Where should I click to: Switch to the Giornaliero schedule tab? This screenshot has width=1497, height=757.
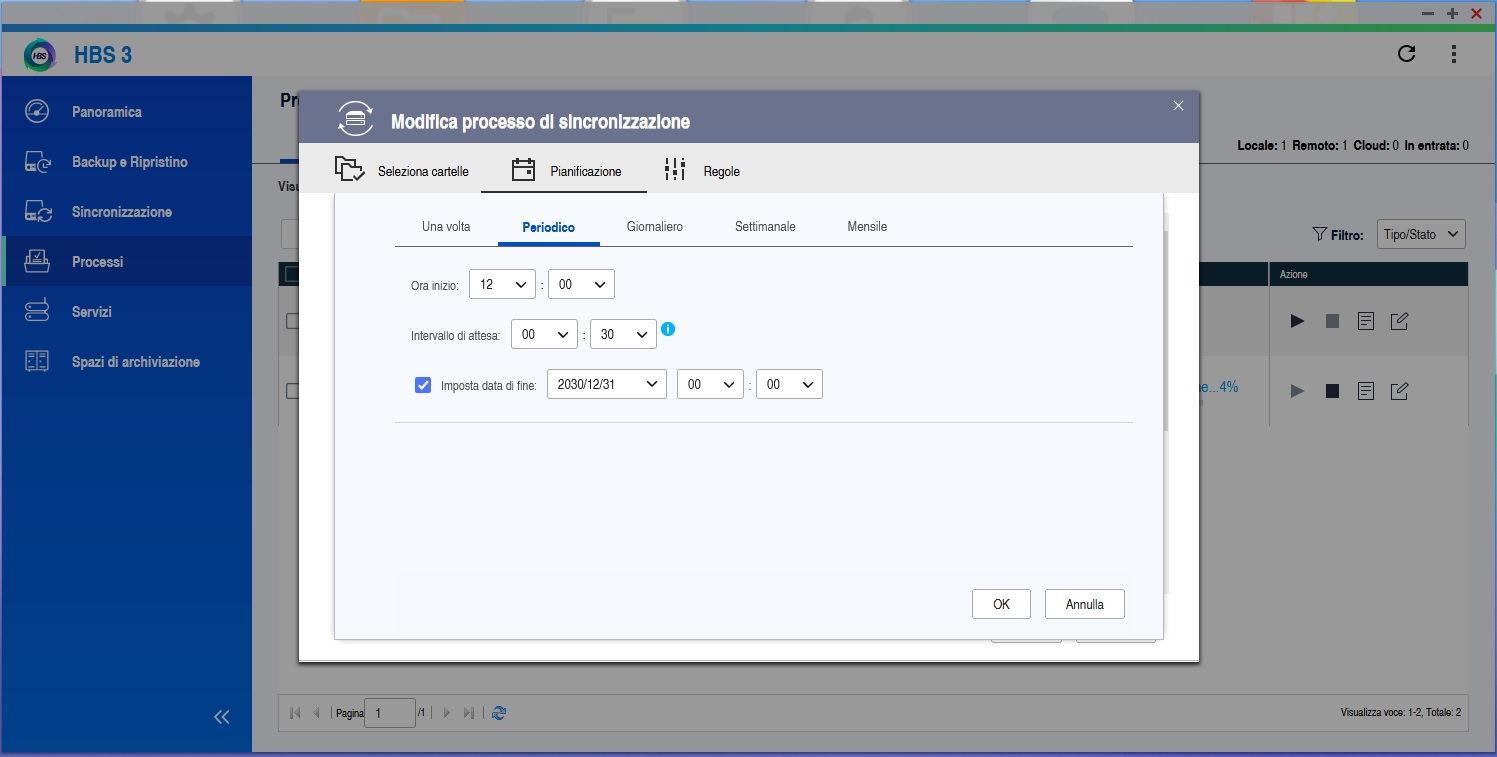click(654, 227)
